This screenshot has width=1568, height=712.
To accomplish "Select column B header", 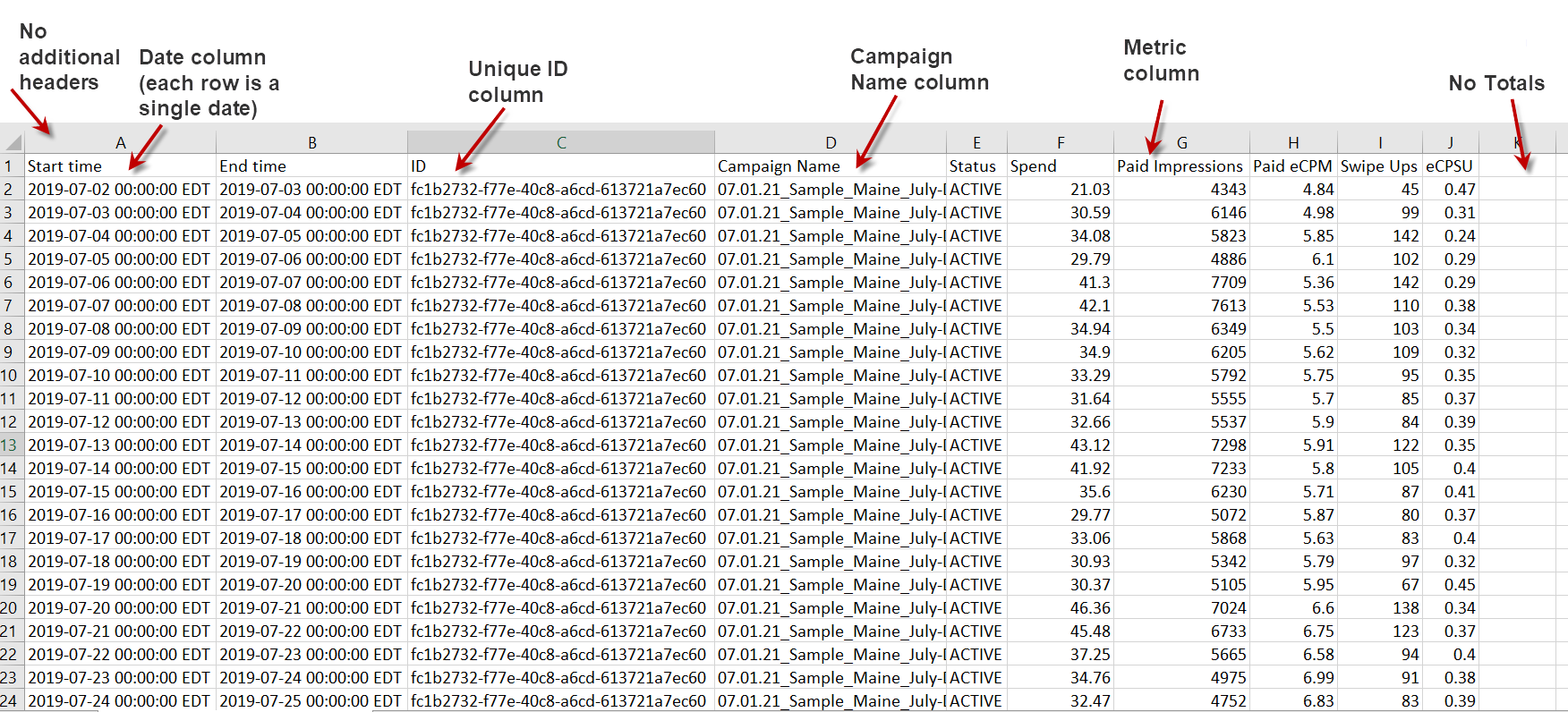I will [x=311, y=142].
